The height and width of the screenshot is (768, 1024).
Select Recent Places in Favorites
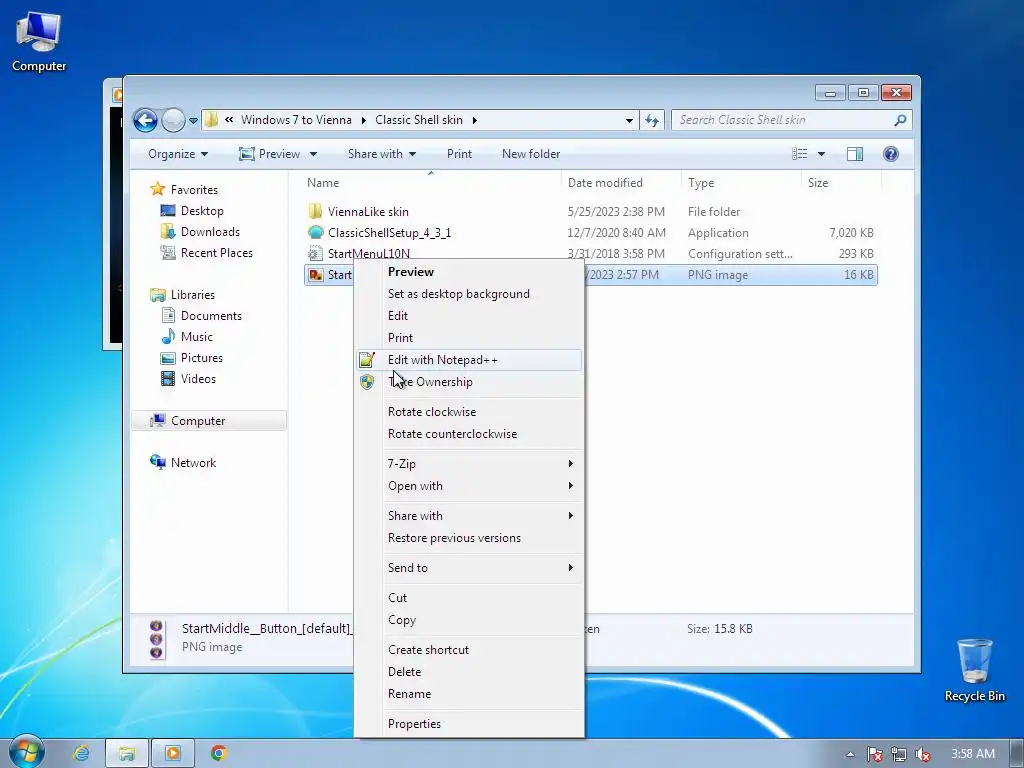(216, 253)
